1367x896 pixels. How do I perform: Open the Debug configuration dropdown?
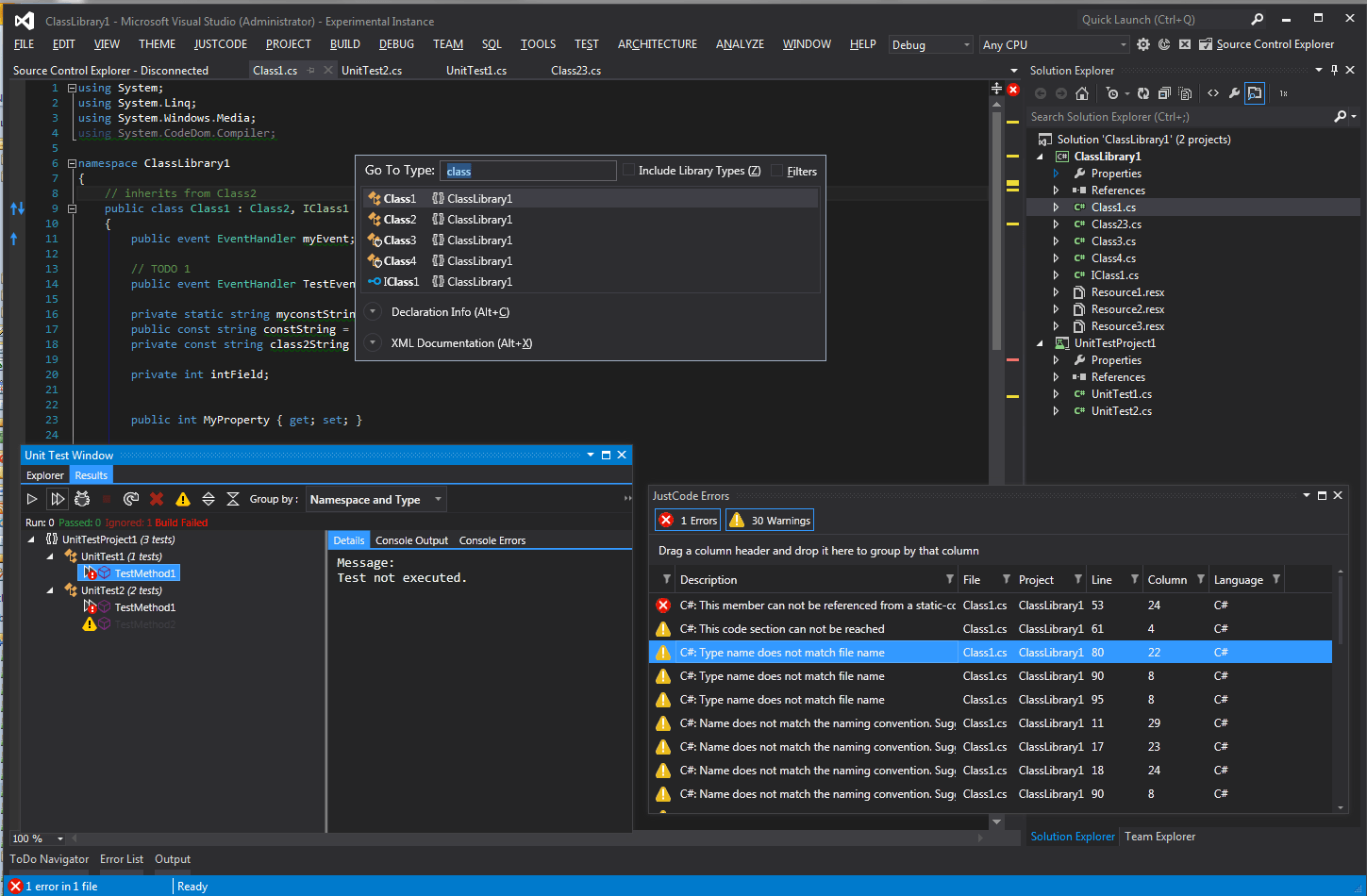point(930,44)
